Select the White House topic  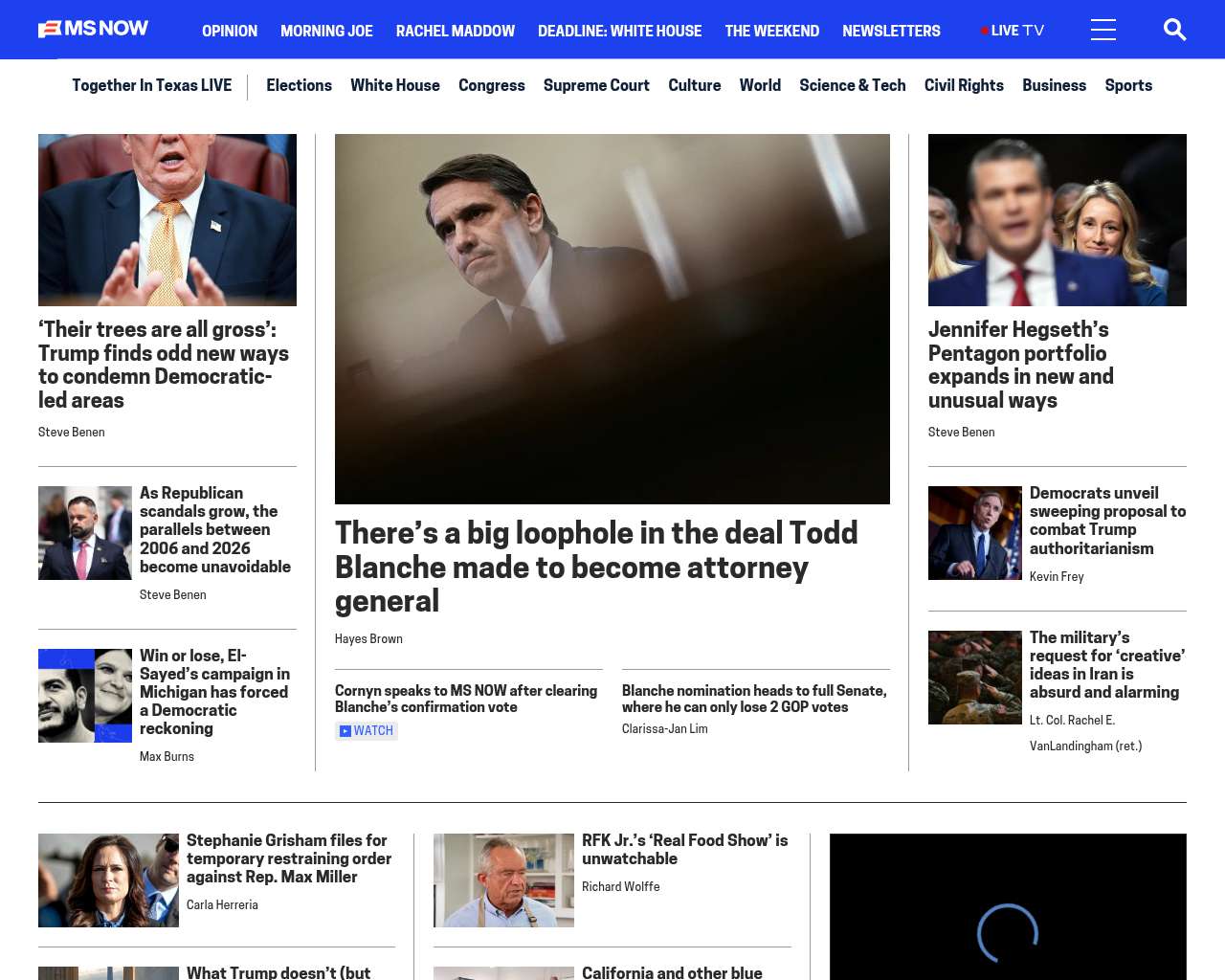395,85
